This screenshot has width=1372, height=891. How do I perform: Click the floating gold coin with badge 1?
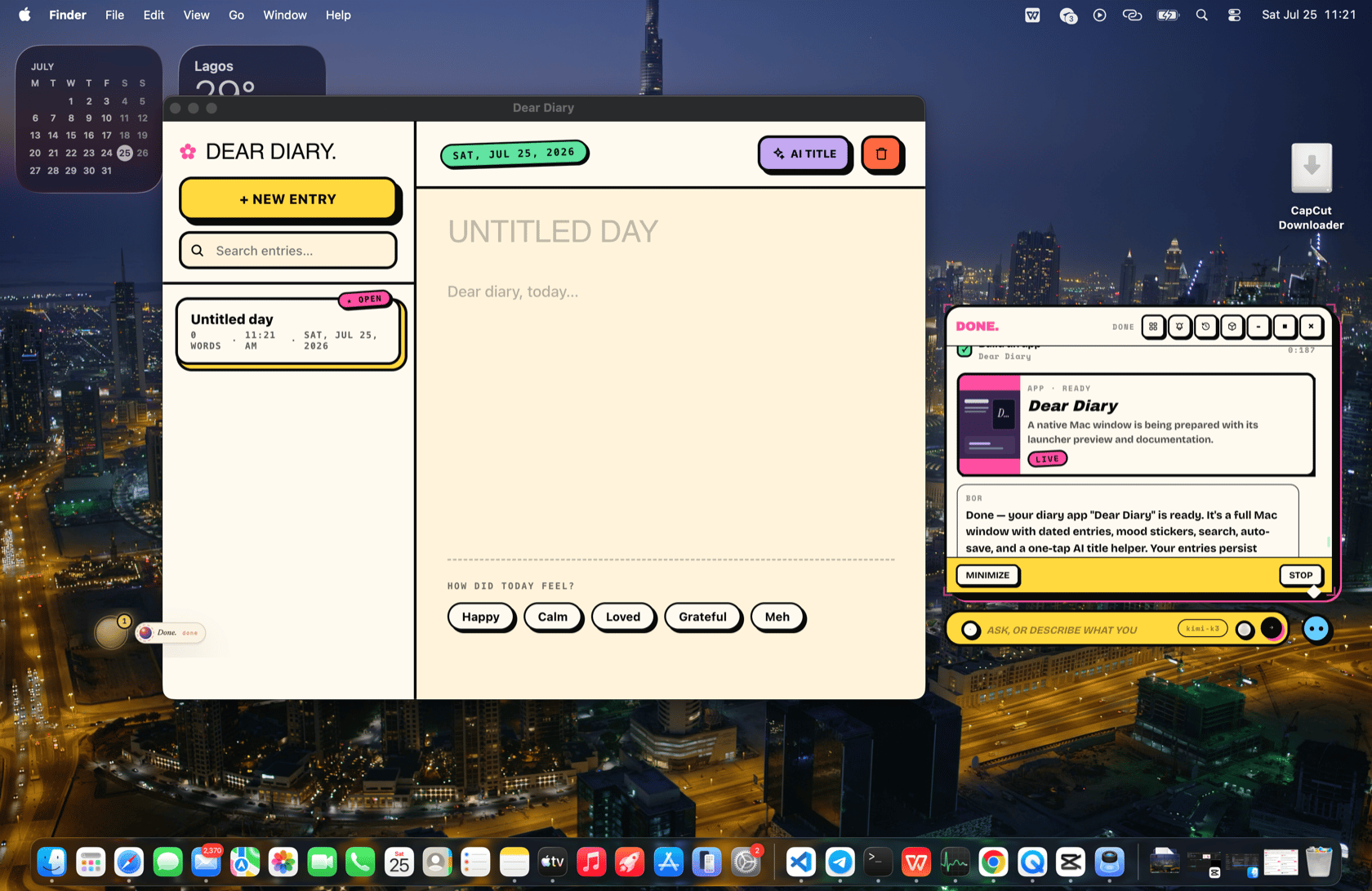coord(111,632)
